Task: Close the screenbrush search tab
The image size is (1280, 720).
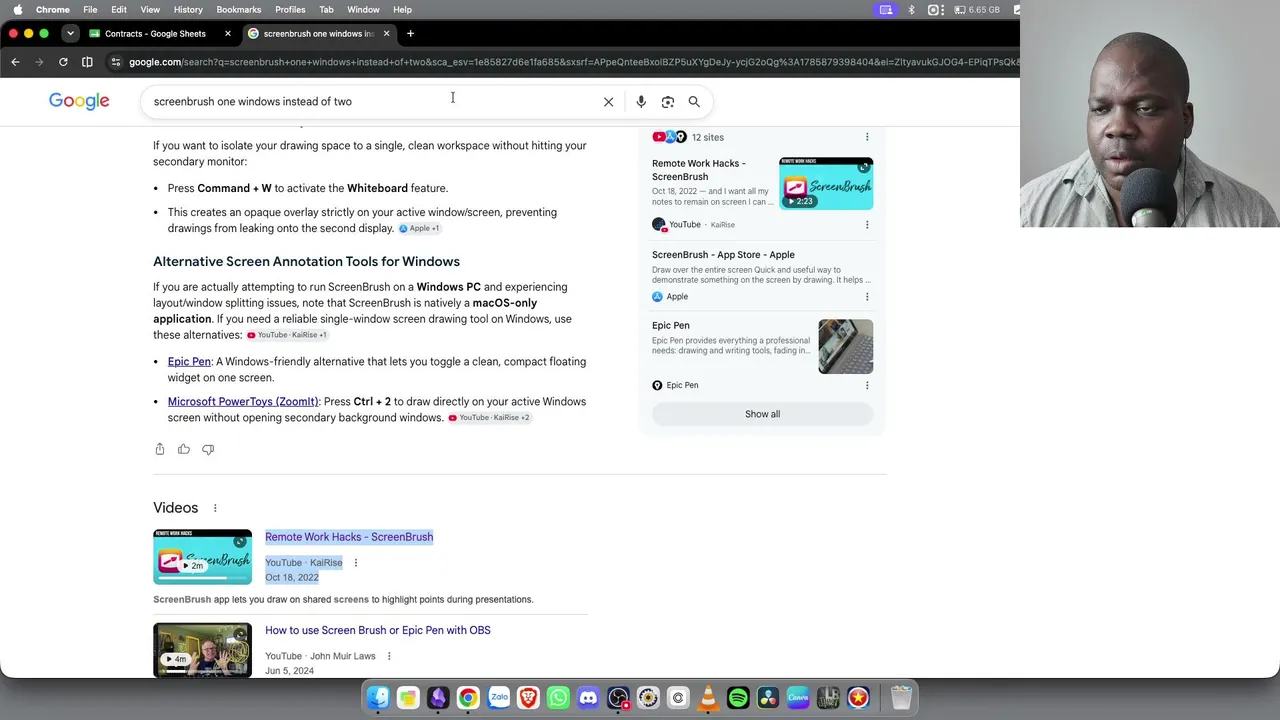Action: (386, 33)
